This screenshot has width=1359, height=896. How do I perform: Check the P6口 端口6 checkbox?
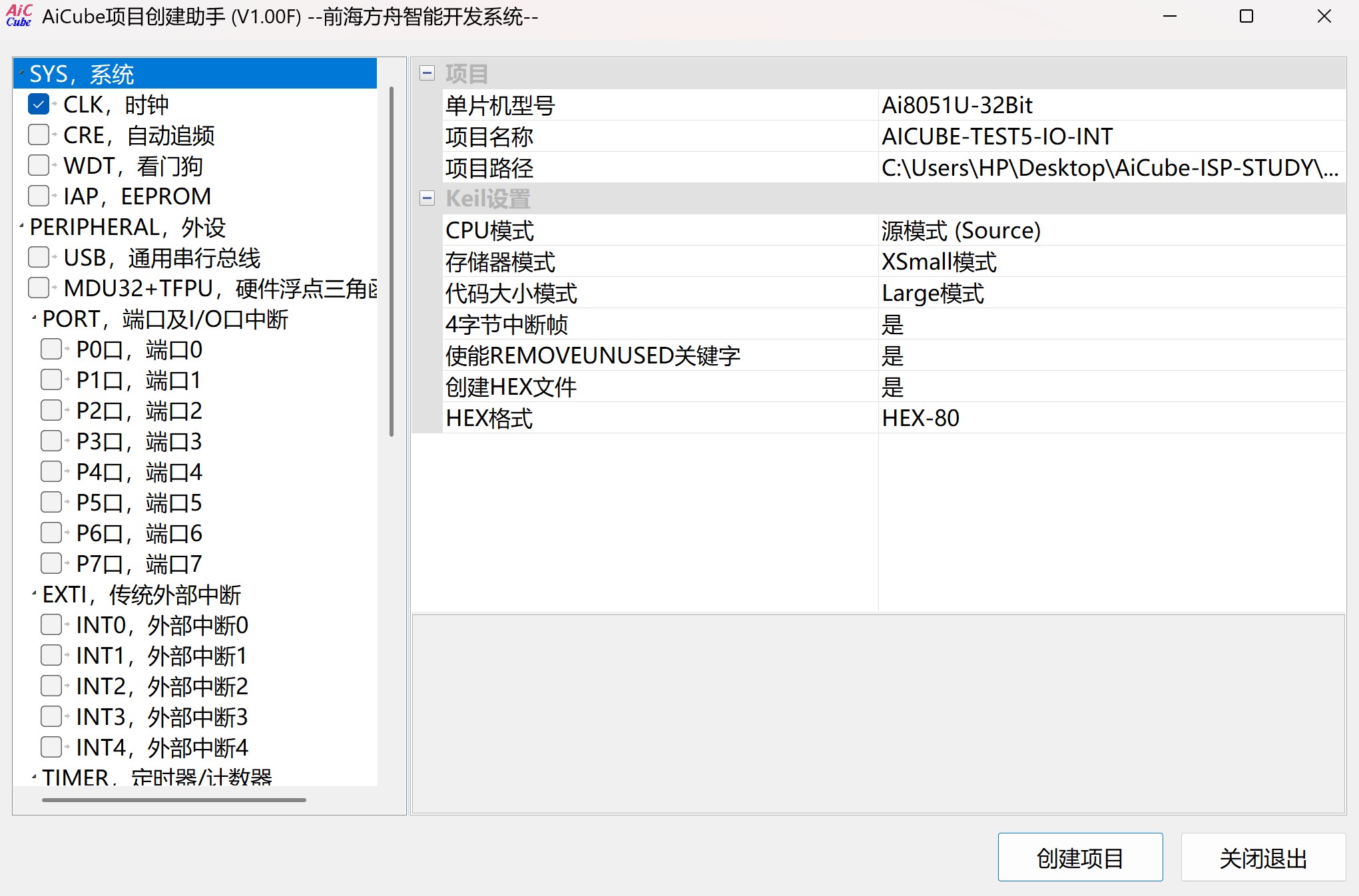point(51,533)
